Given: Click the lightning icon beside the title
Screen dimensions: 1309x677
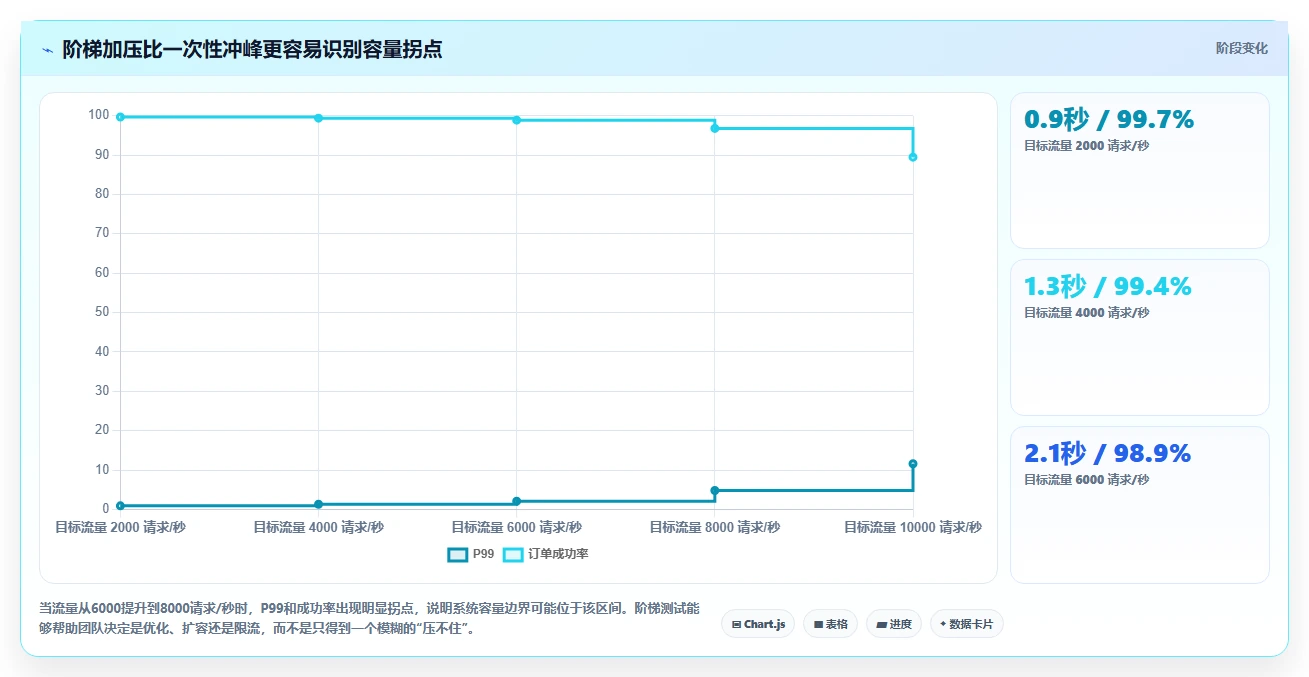Looking at the screenshot, I should pyautogui.click(x=47, y=50).
